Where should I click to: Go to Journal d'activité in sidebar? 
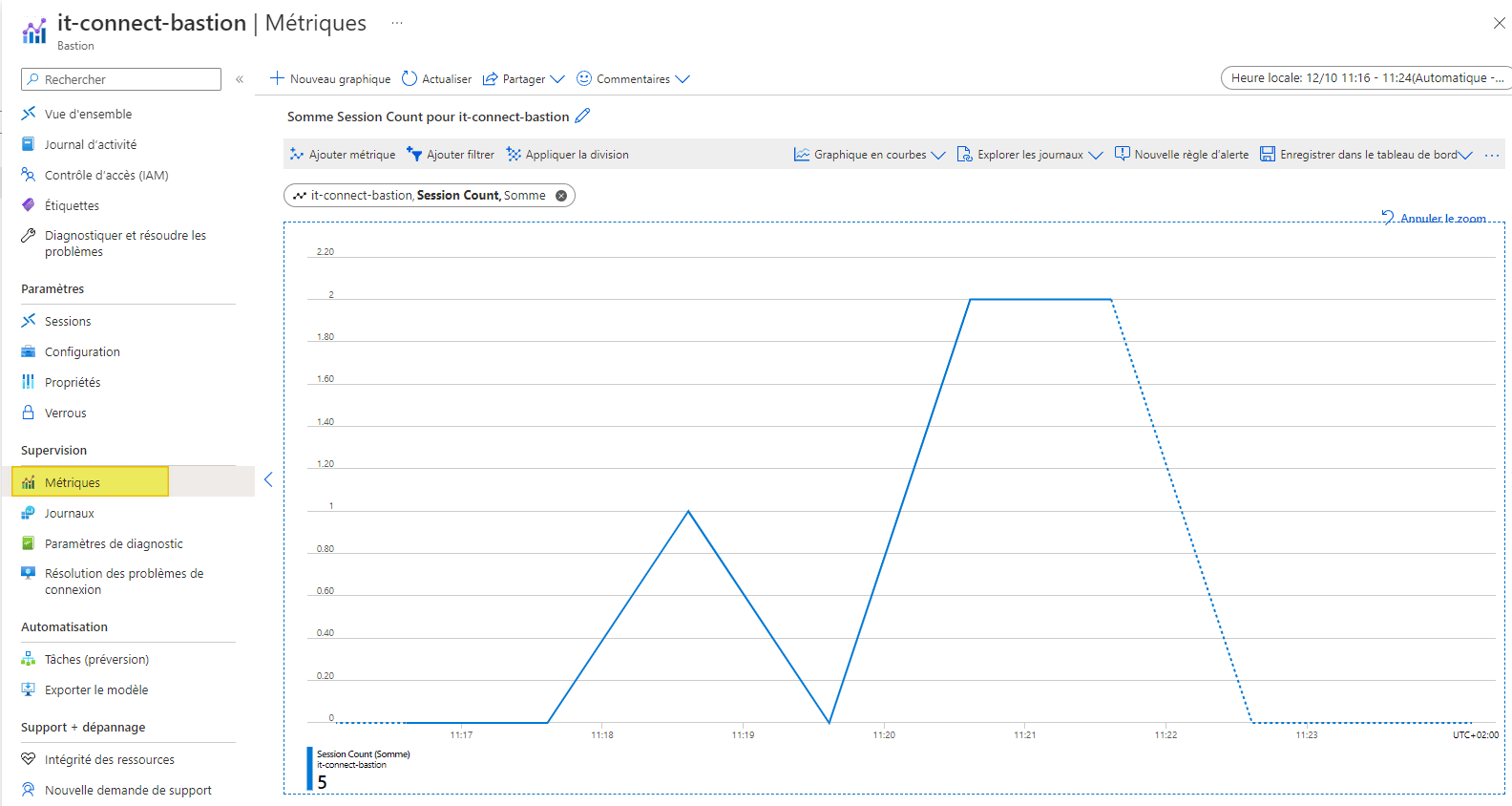click(x=91, y=145)
